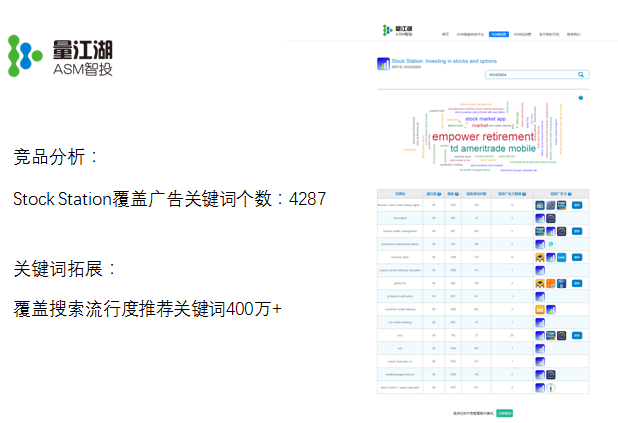The width and height of the screenshot is (618, 423).
Task: Click the magnifier search icon in the search box
Action: (x=581, y=75)
